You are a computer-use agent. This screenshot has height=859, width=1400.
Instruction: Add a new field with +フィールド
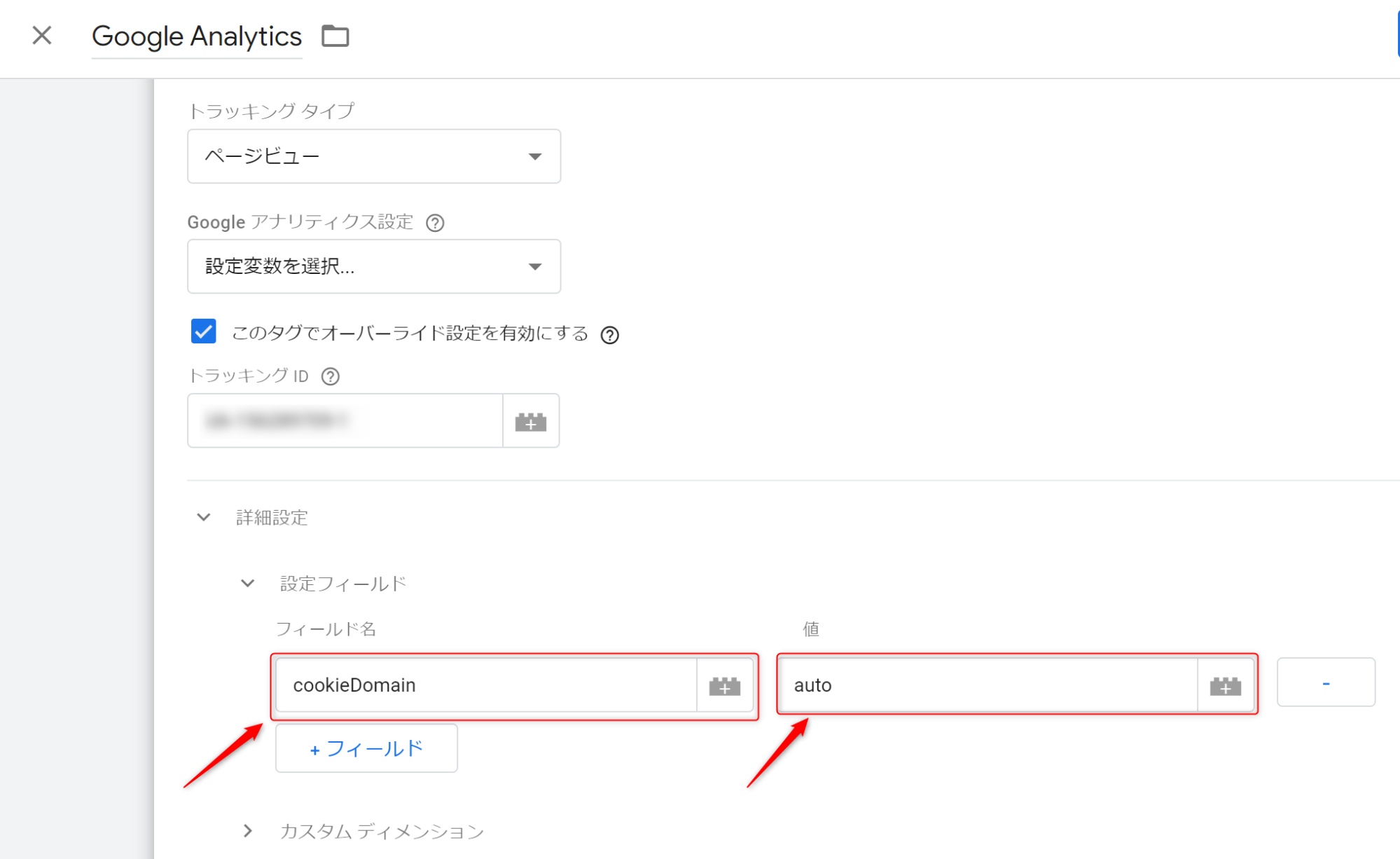pos(366,748)
